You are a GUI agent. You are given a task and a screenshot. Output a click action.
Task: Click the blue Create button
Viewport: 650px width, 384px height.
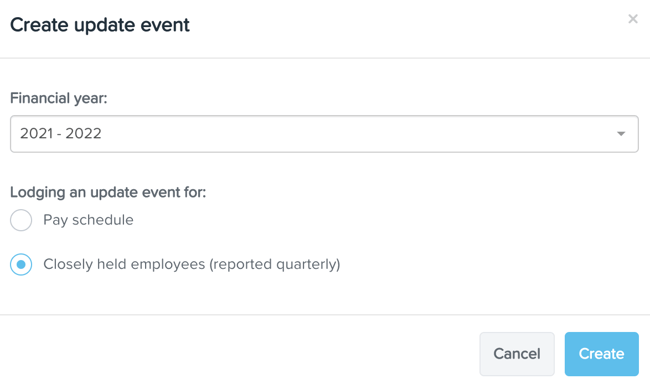point(601,354)
